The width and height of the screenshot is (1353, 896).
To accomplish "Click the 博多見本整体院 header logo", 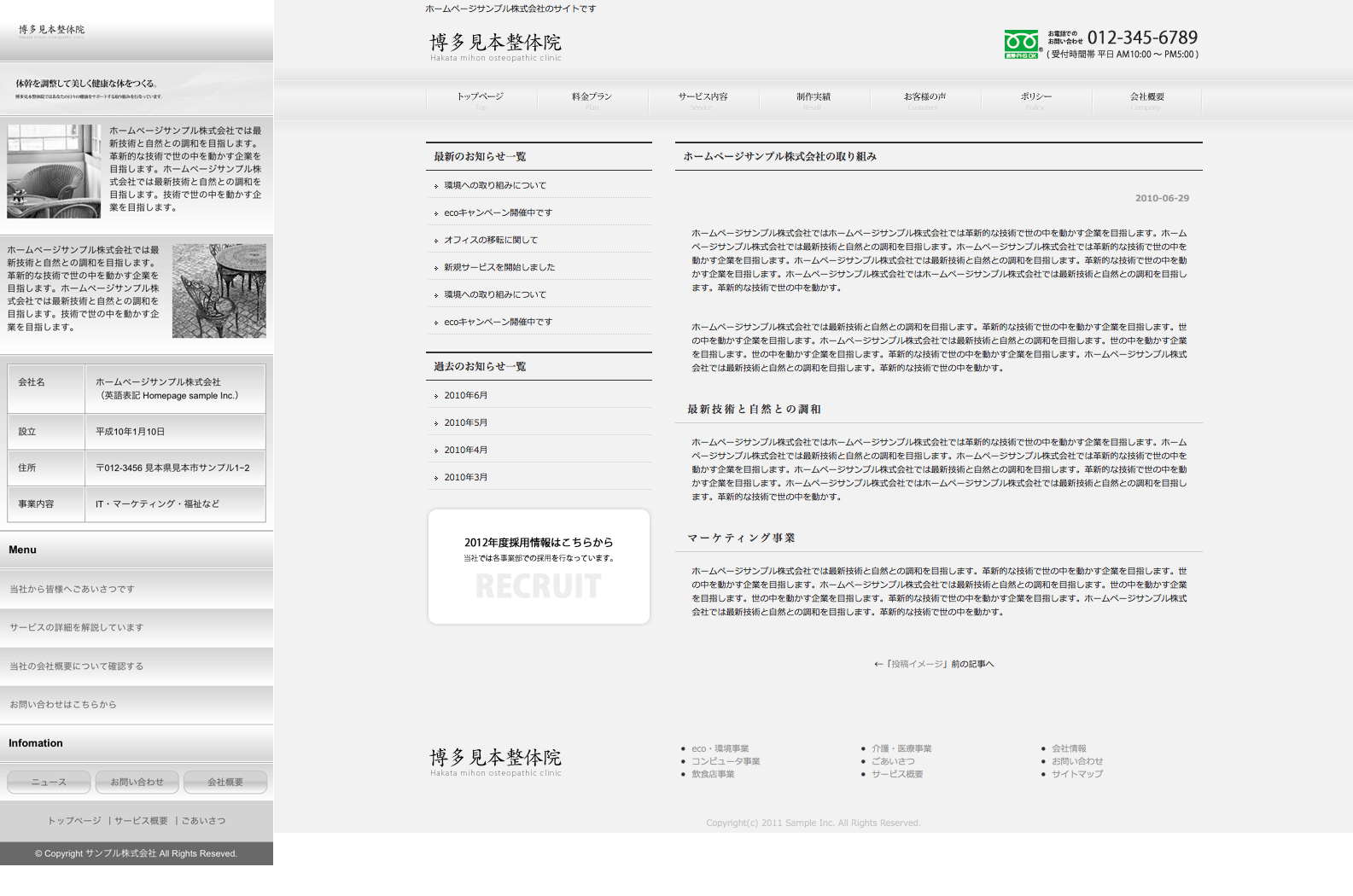I will click(x=495, y=47).
